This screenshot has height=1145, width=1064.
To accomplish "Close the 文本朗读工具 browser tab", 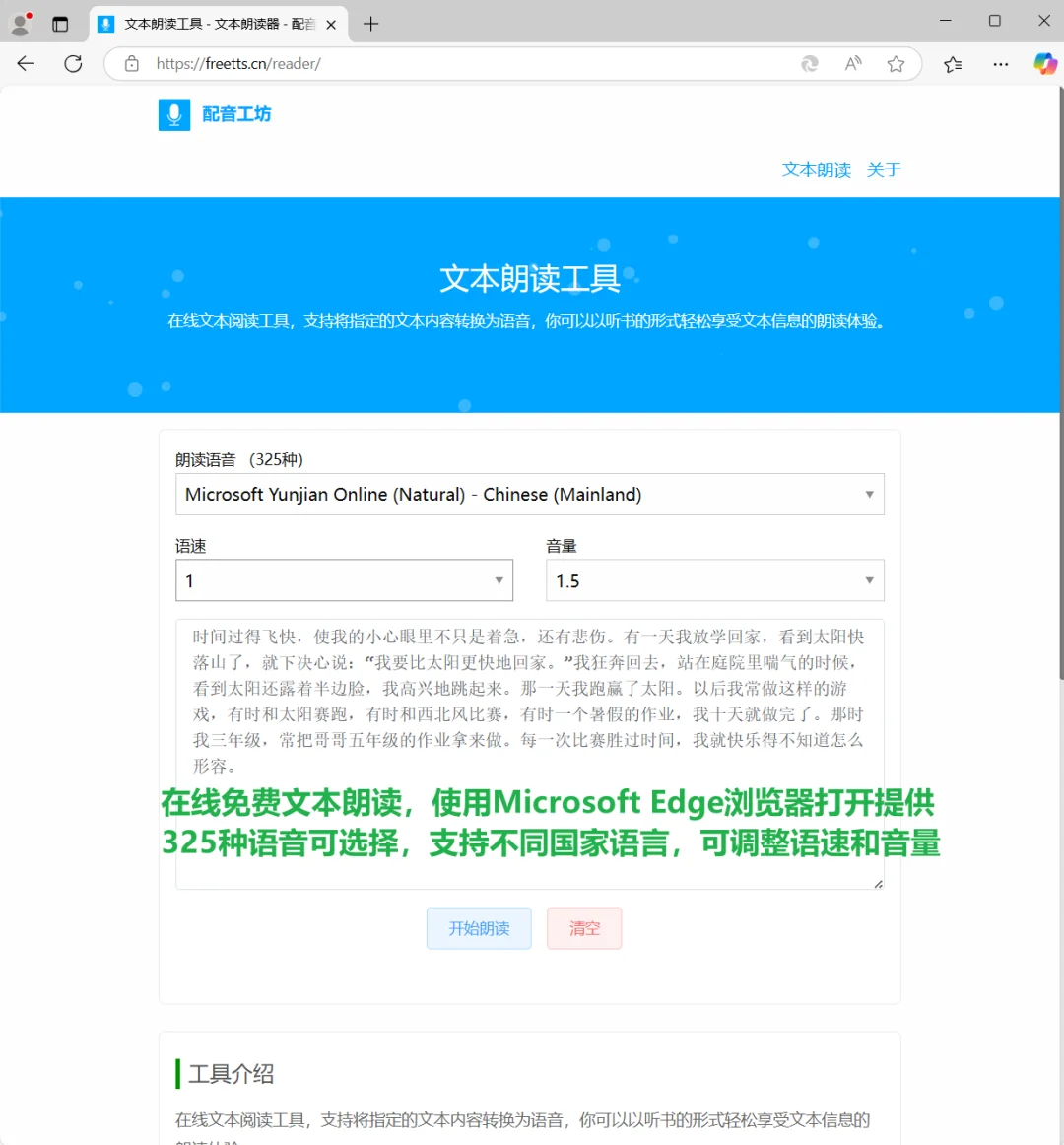I will [331, 25].
